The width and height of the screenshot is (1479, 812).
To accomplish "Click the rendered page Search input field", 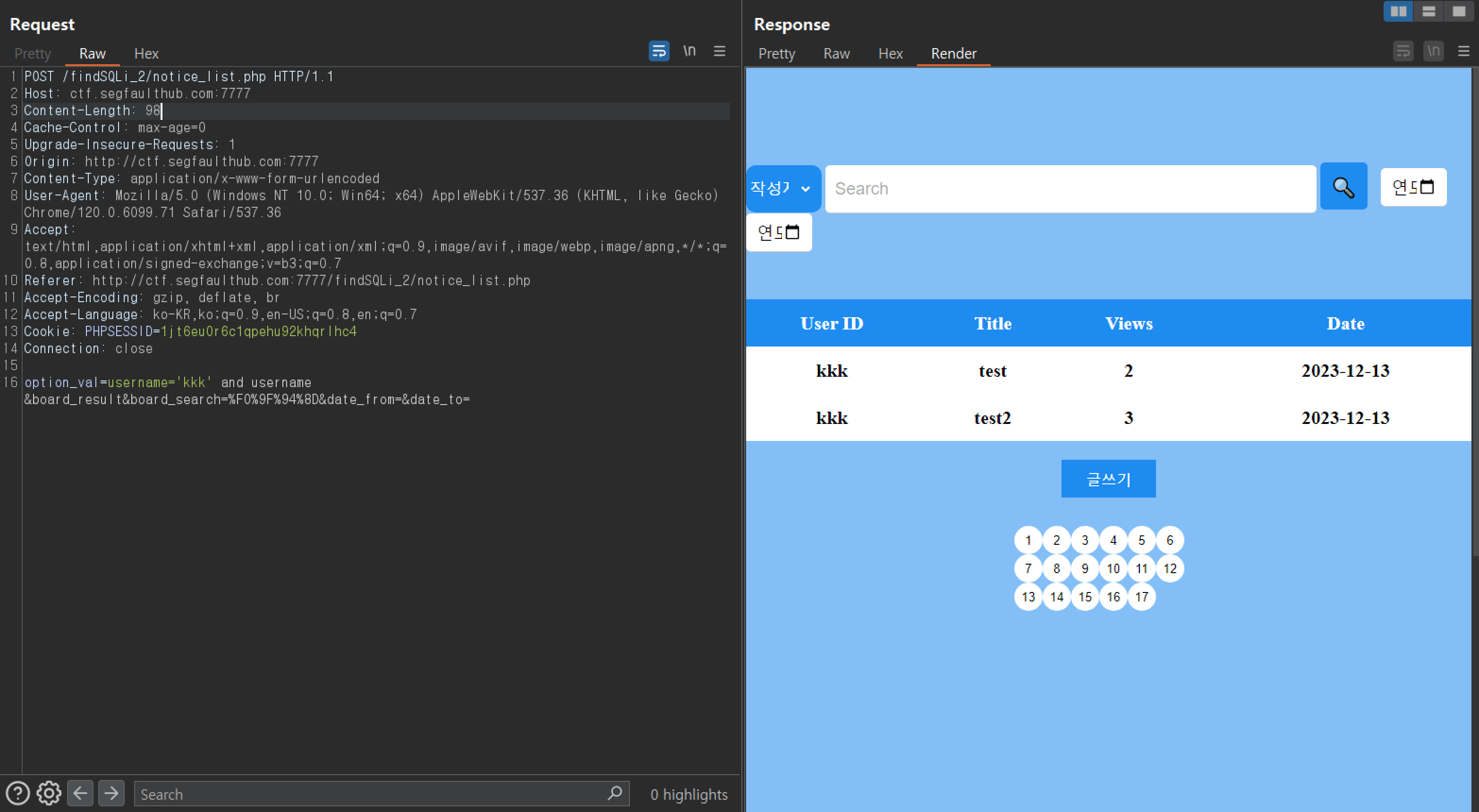I will tap(1070, 189).
